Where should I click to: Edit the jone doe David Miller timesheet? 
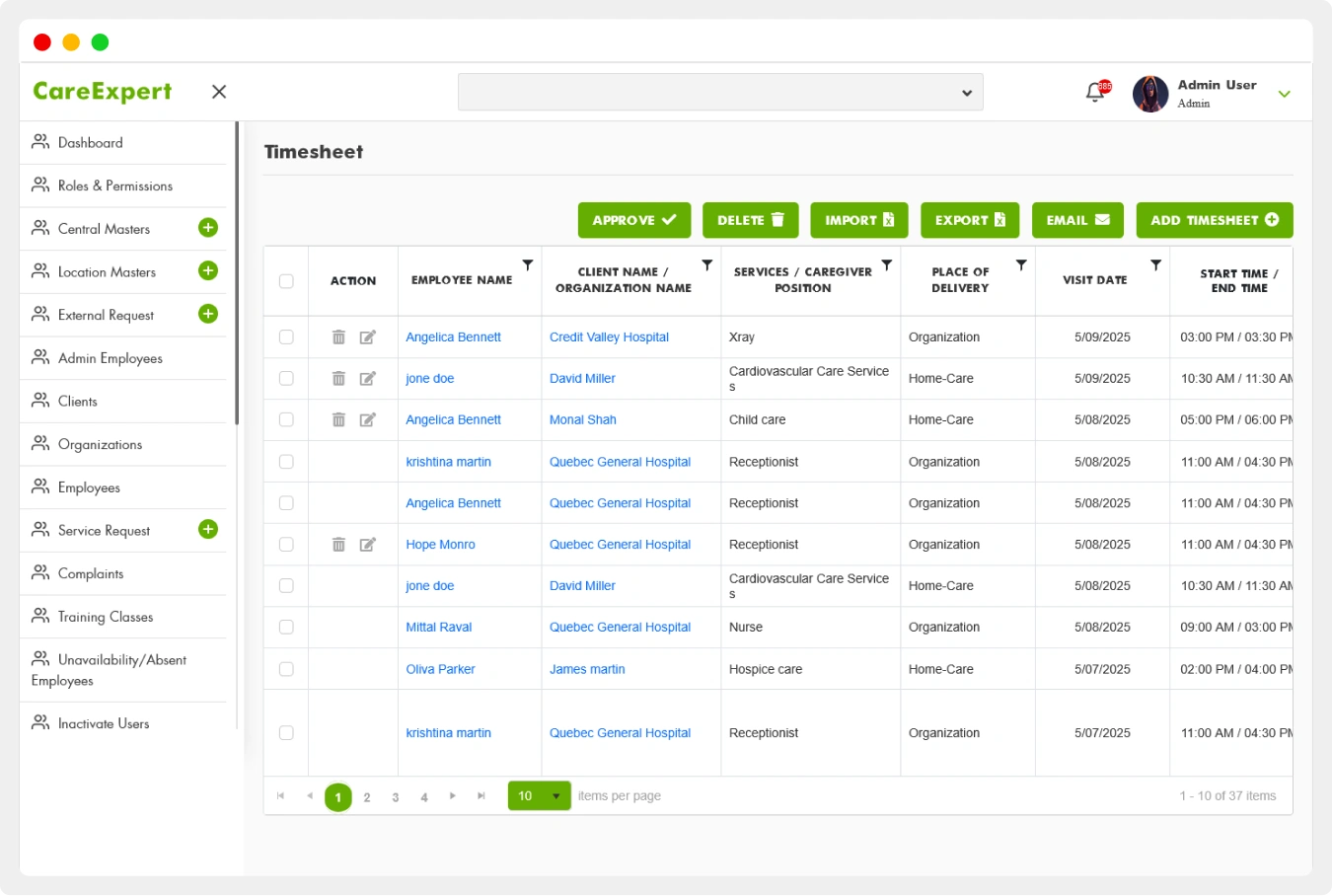(367, 378)
